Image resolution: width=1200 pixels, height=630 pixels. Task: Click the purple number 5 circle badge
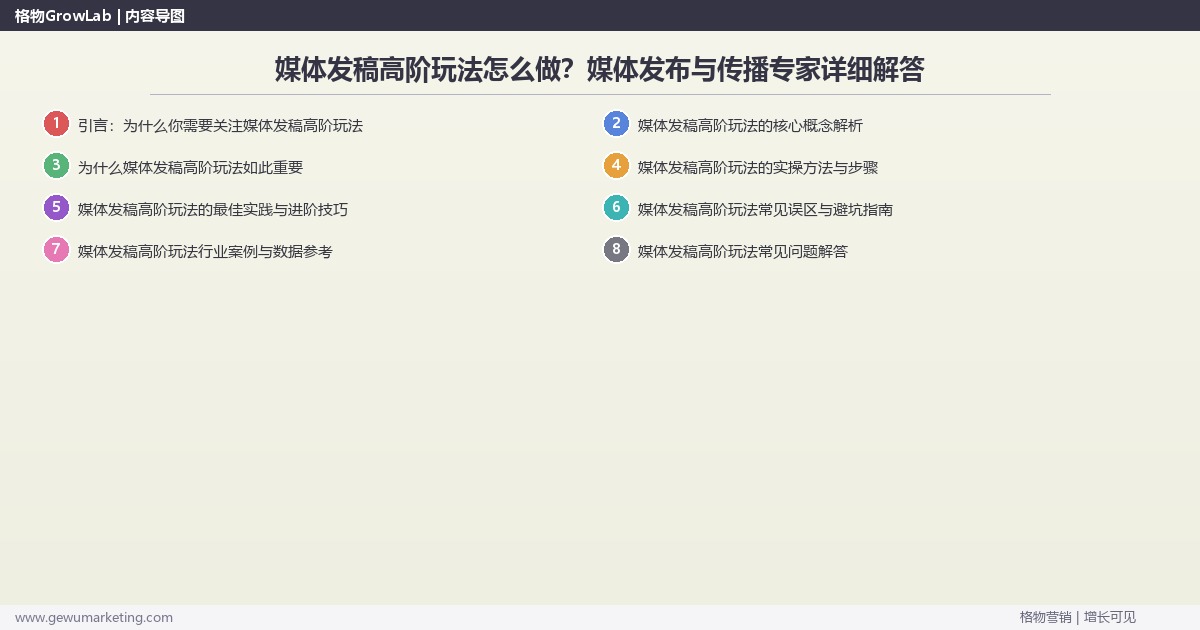[56, 208]
